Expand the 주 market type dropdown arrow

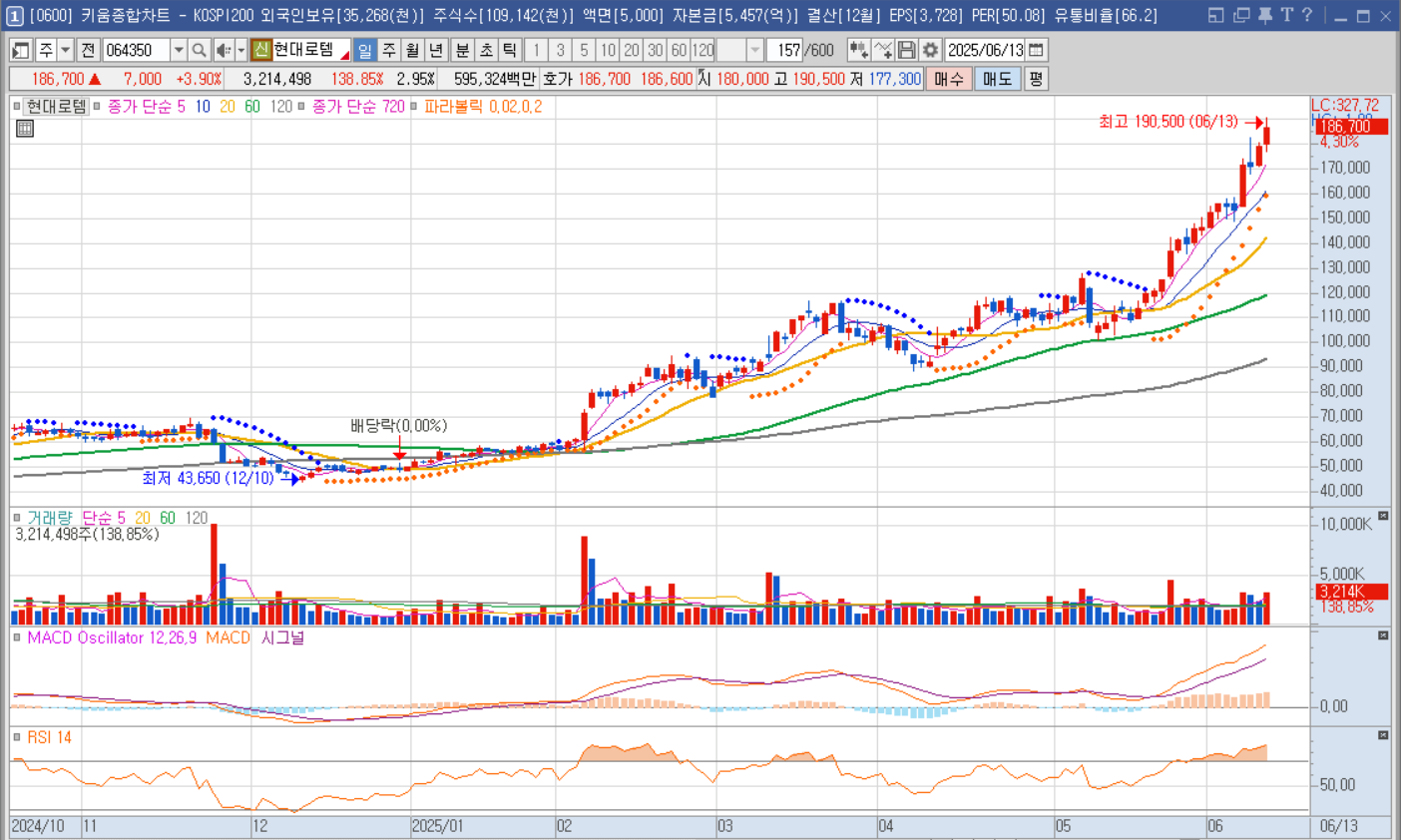(65, 50)
